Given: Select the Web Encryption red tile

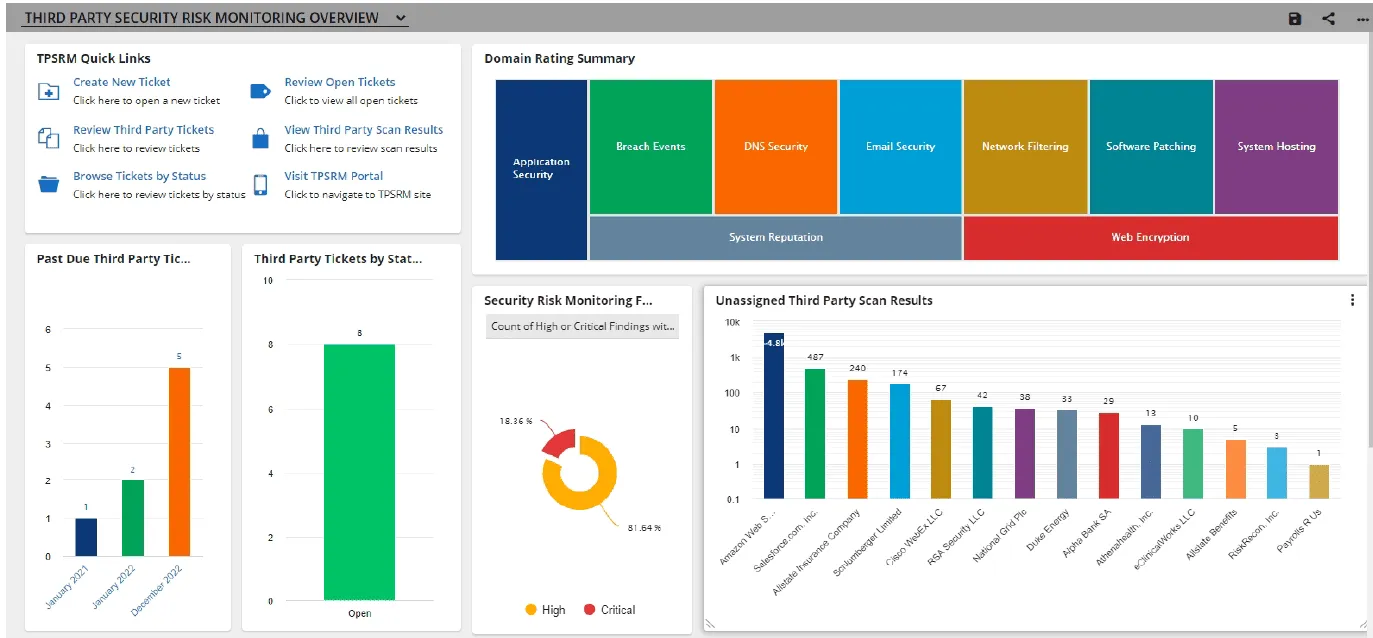Looking at the screenshot, I should point(1150,238).
